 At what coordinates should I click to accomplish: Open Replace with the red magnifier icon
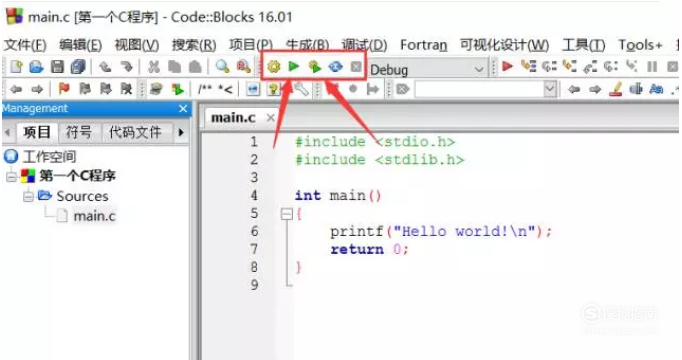click(x=243, y=67)
